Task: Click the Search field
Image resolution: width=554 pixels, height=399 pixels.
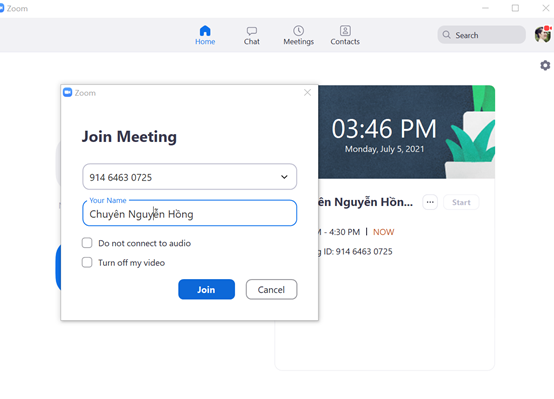Action: click(x=482, y=35)
